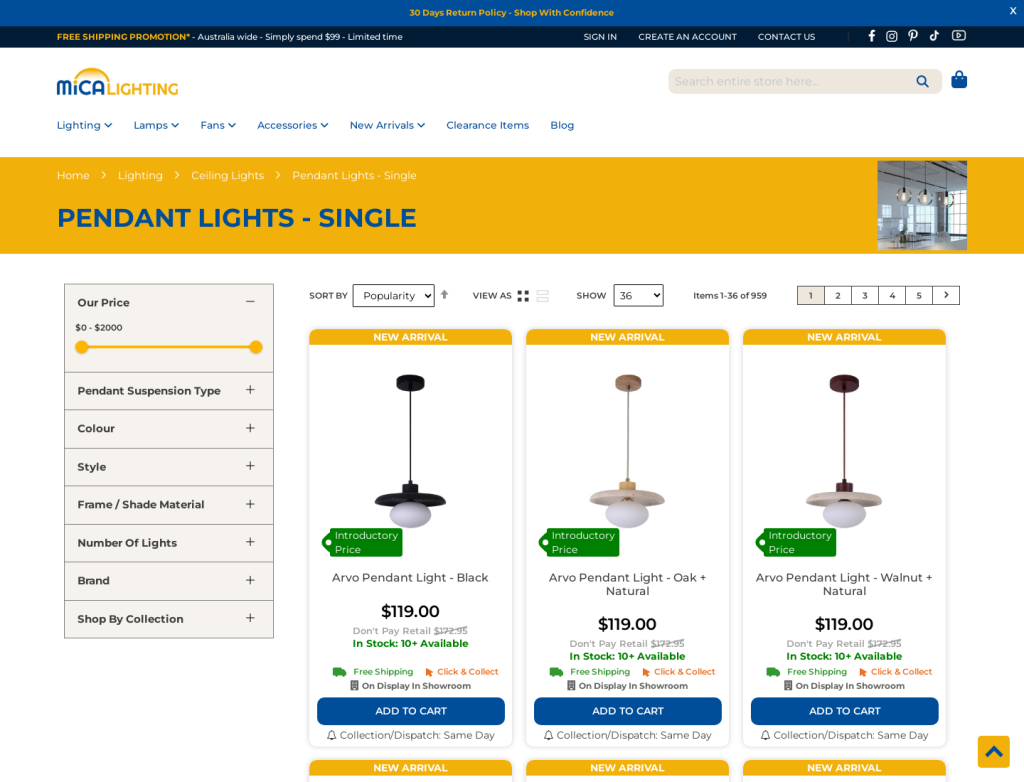Go to next results page arrow

(946, 295)
